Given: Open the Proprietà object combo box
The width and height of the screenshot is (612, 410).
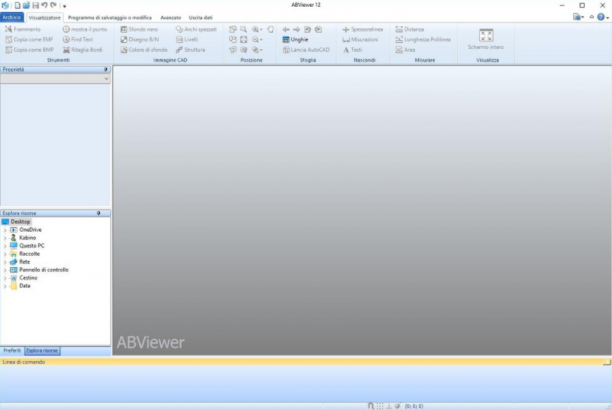Looking at the screenshot, I should coord(55,78).
